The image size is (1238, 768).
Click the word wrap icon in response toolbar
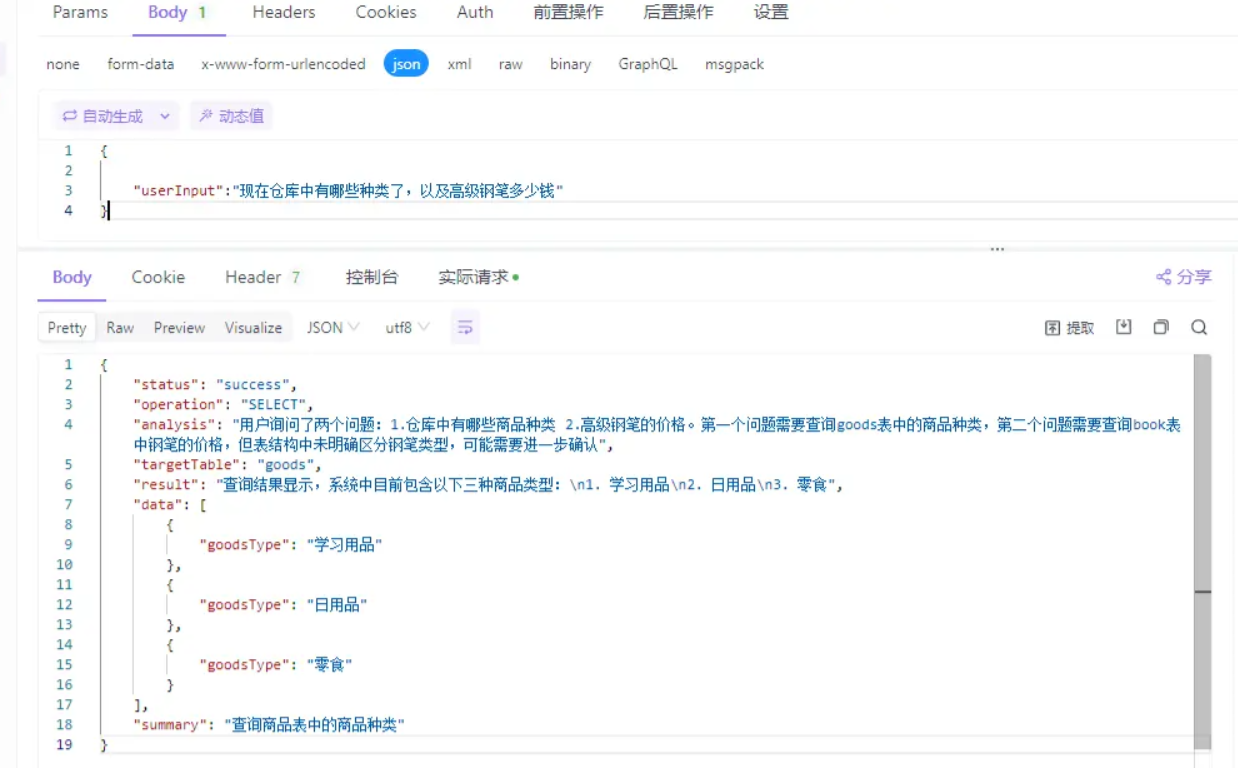(x=465, y=327)
